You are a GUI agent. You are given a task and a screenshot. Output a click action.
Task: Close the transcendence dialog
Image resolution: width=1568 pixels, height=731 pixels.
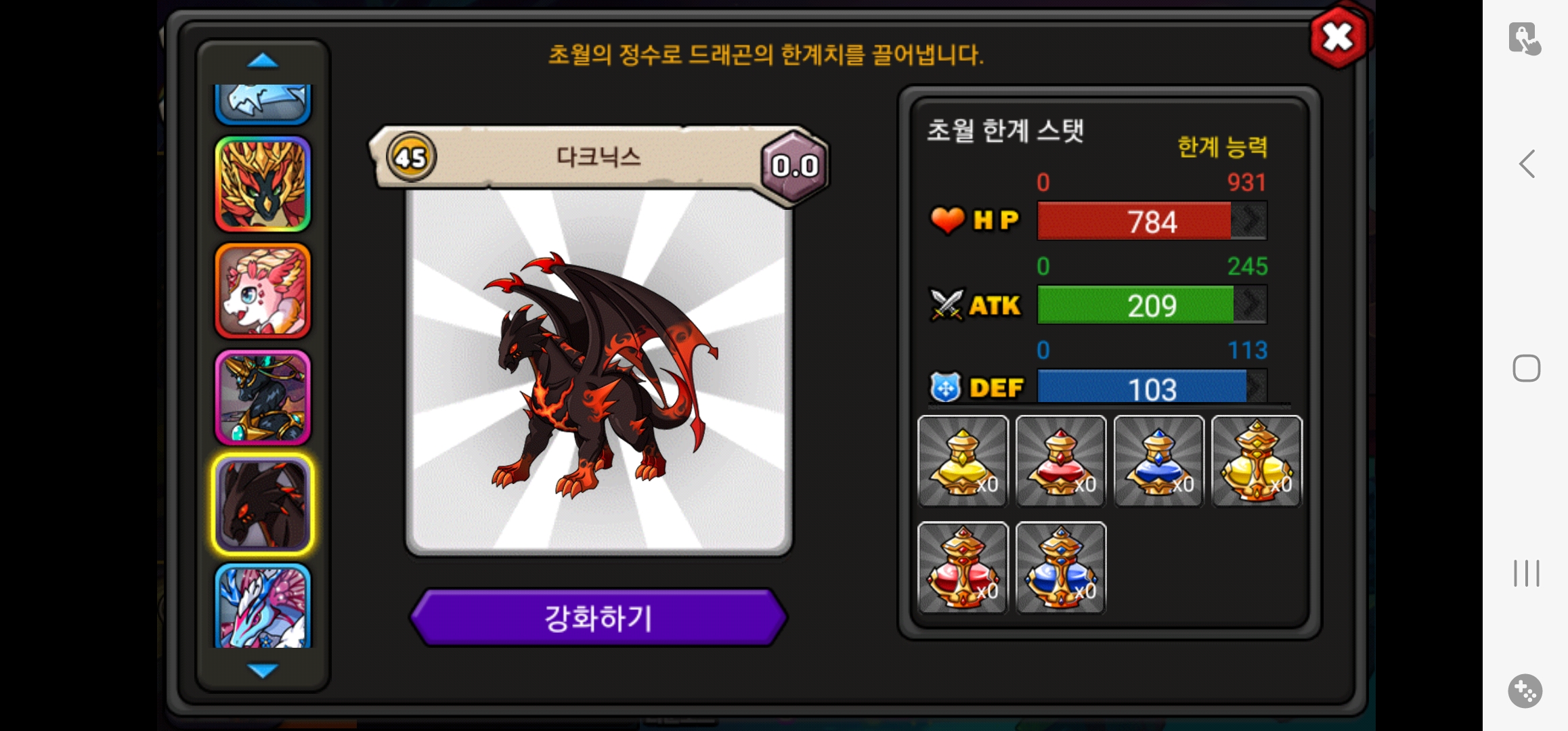tap(1338, 37)
